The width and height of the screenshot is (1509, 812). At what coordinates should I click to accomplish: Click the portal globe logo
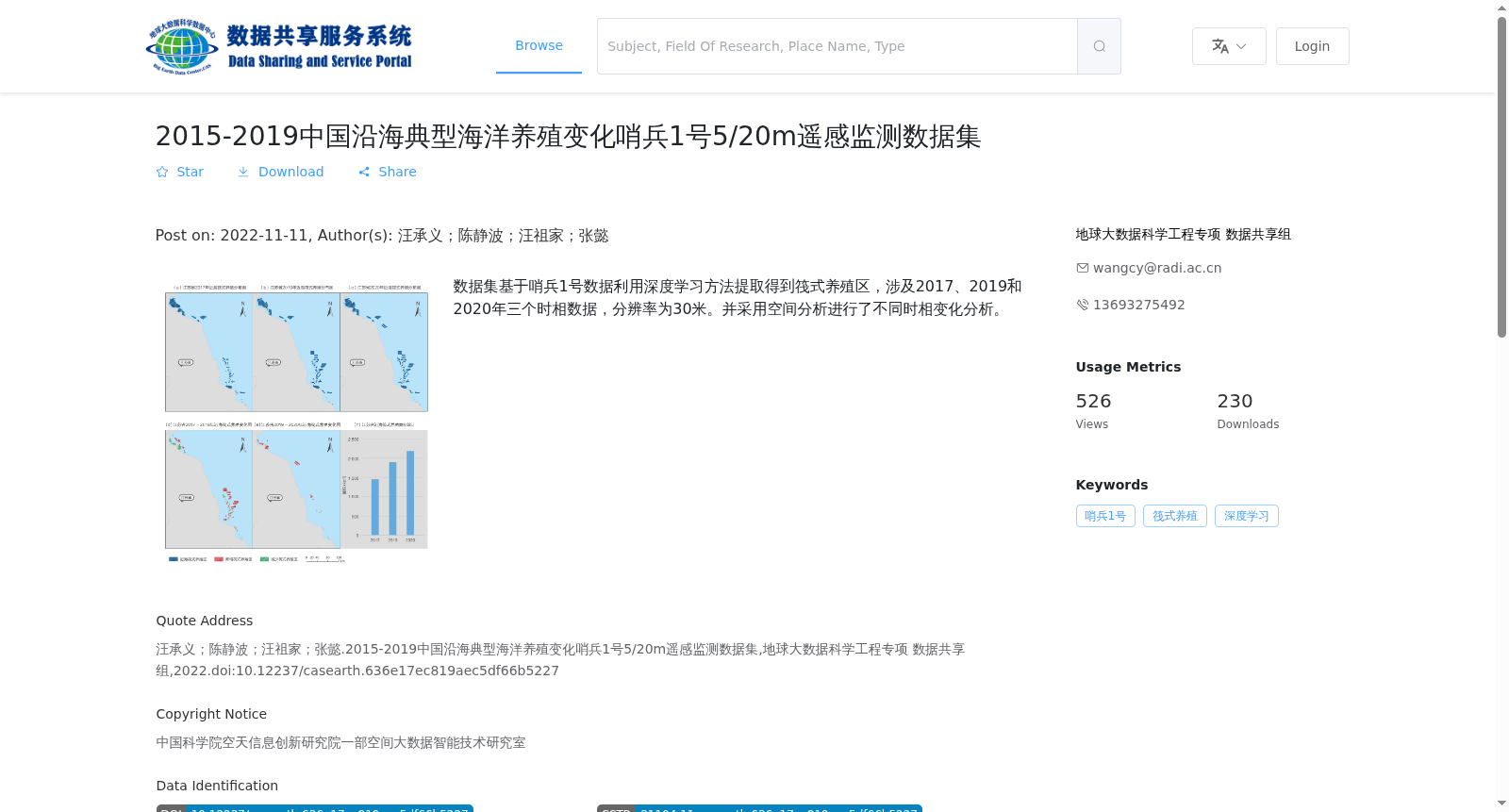[x=182, y=46]
